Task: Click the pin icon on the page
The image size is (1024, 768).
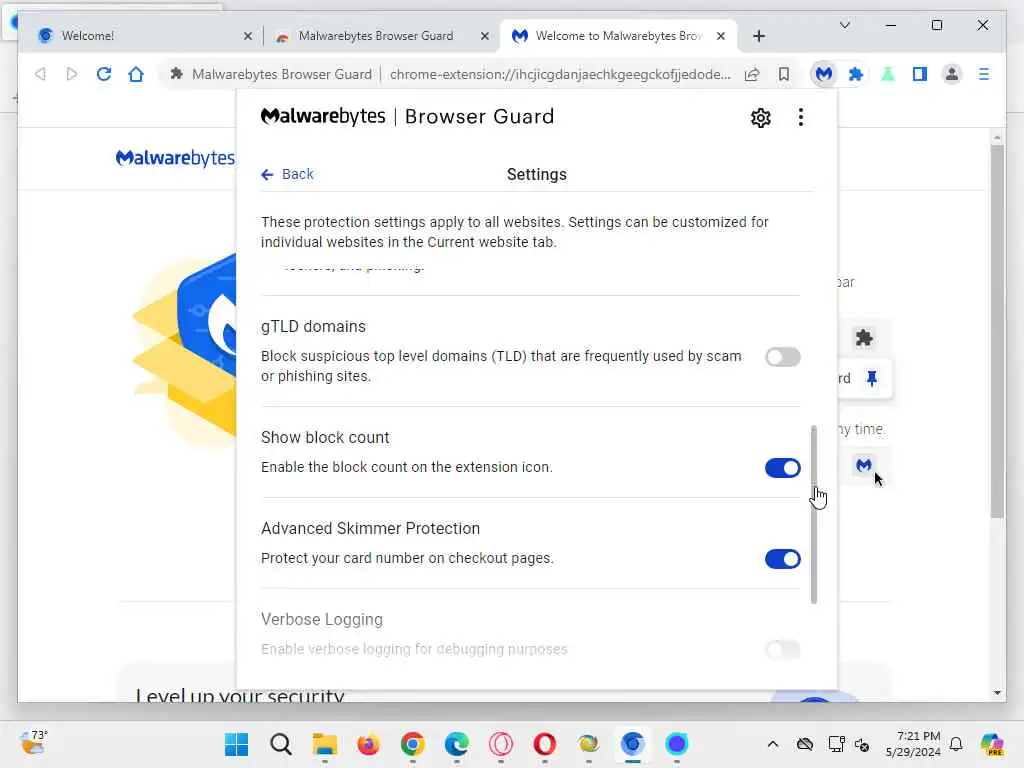Action: pos(872,378)
